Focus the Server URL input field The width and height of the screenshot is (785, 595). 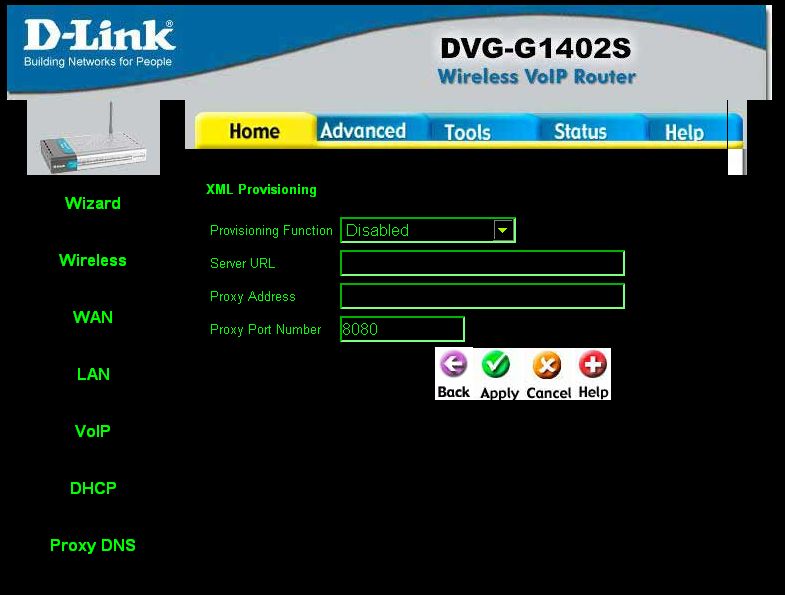tap(483, 263)
